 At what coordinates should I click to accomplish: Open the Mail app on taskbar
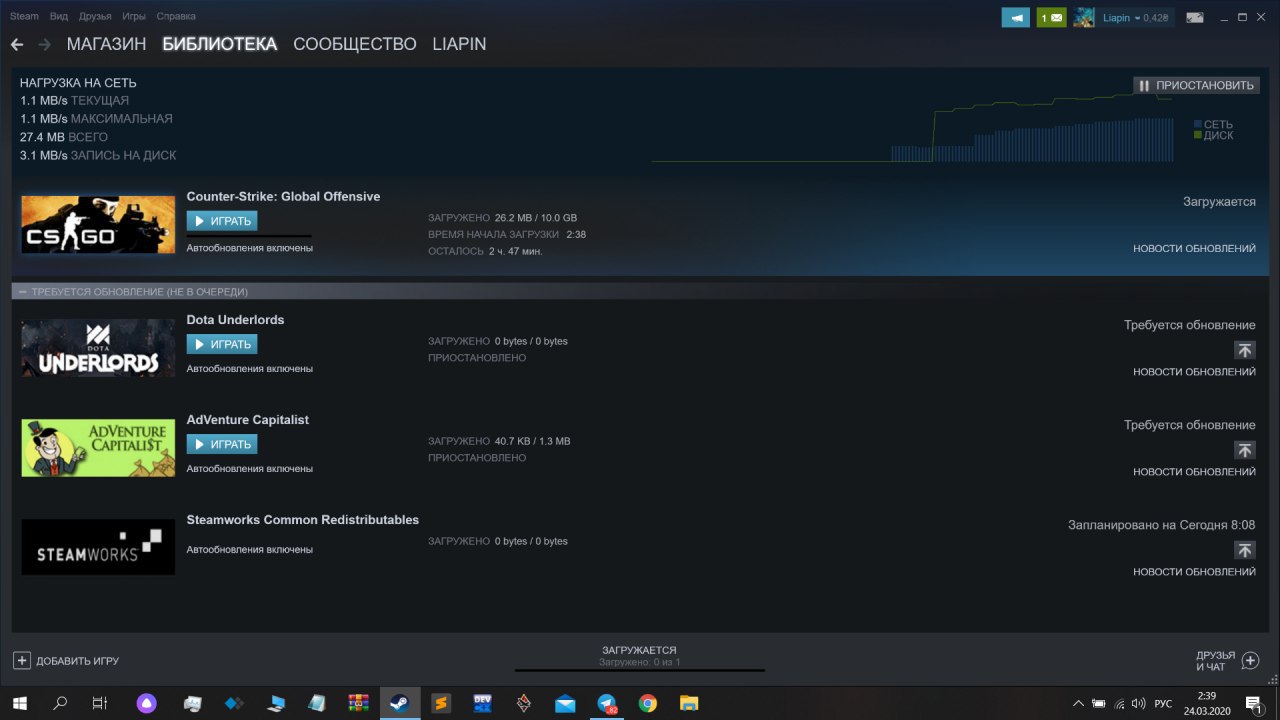click(x=565, y=704)
